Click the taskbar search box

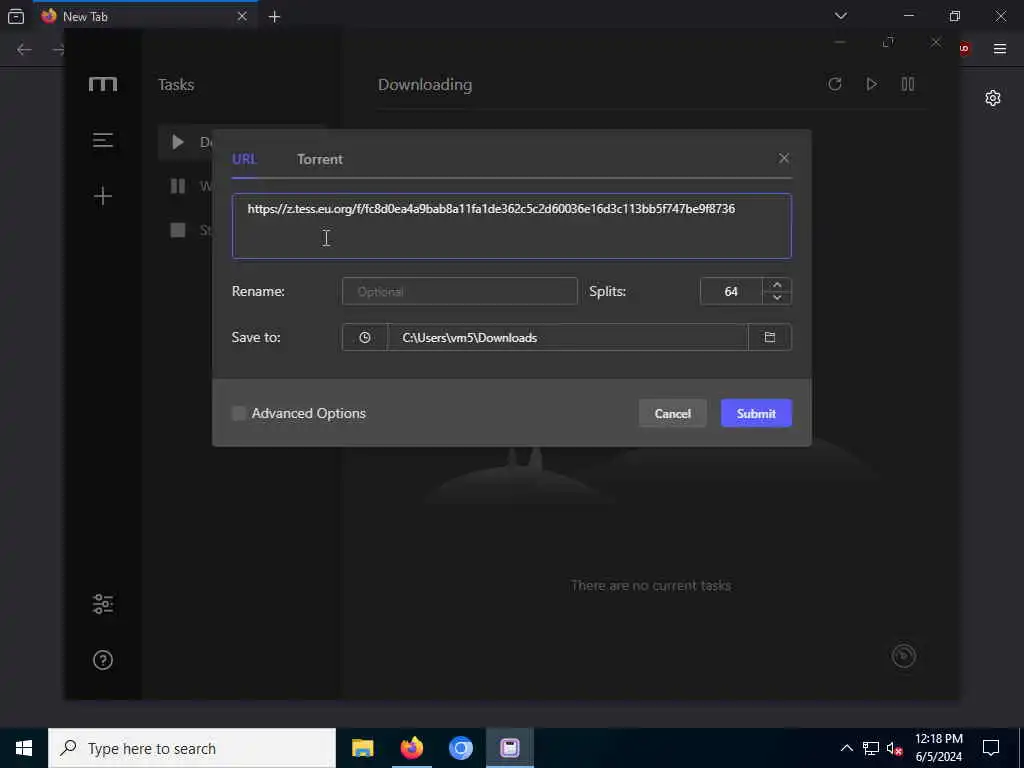coord(192,748)
